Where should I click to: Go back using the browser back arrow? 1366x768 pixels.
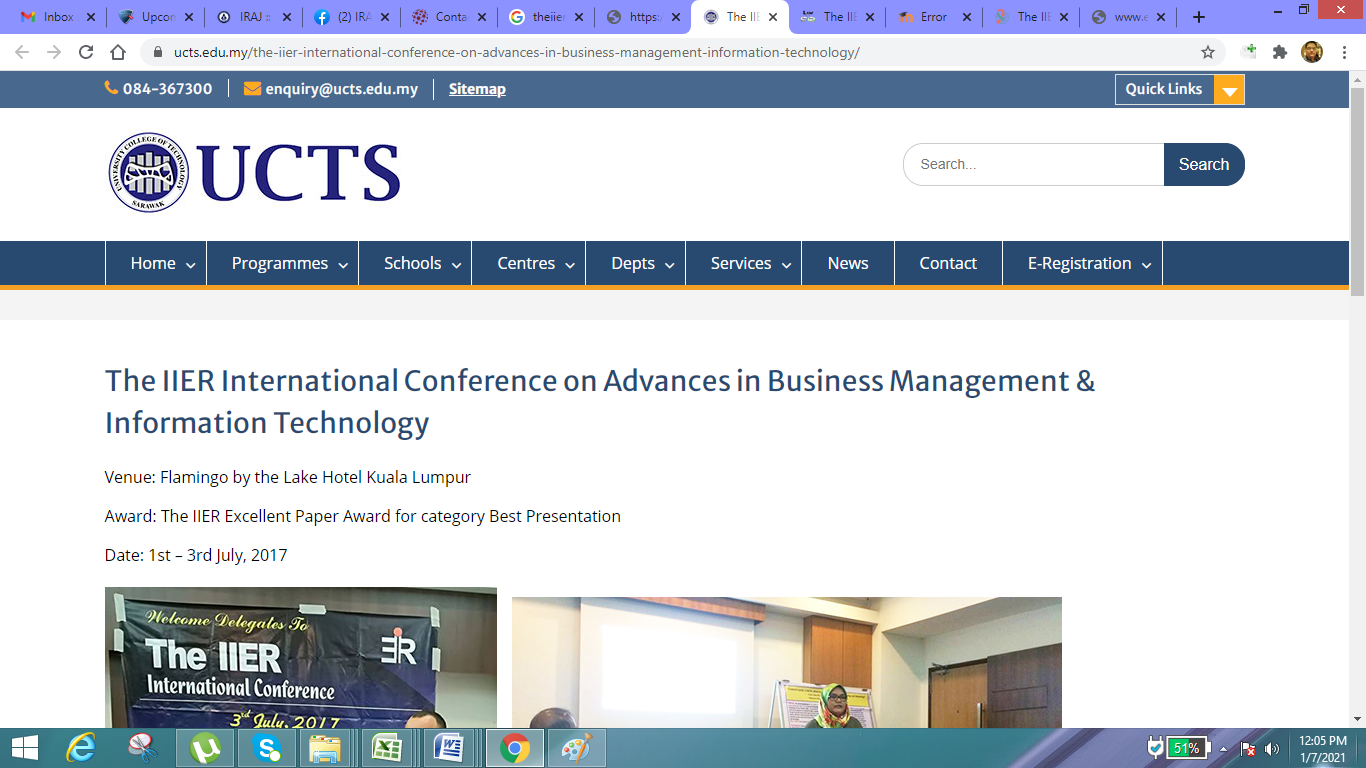point(22,52)
